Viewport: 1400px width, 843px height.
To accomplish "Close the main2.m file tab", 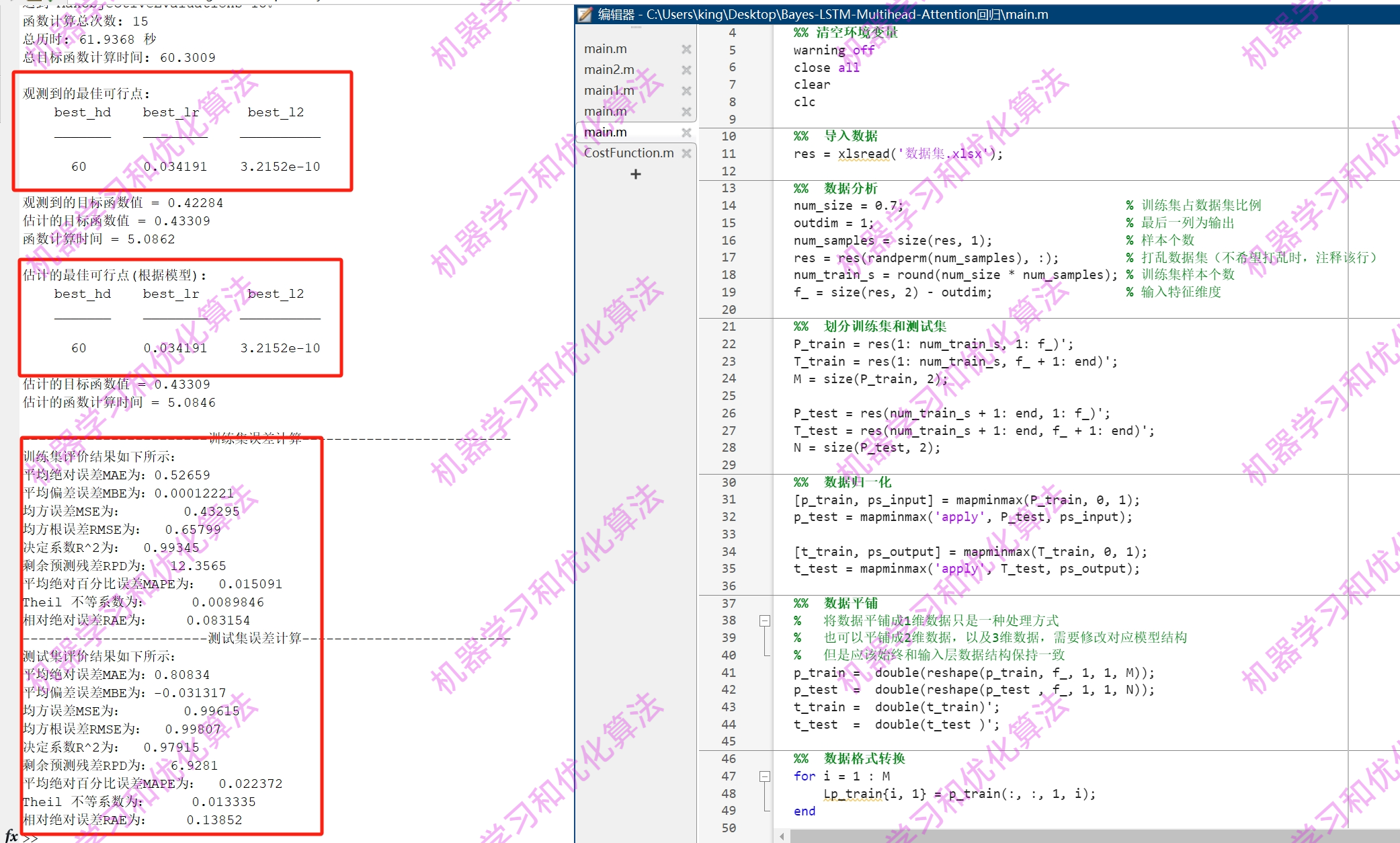I will point(686,70).
